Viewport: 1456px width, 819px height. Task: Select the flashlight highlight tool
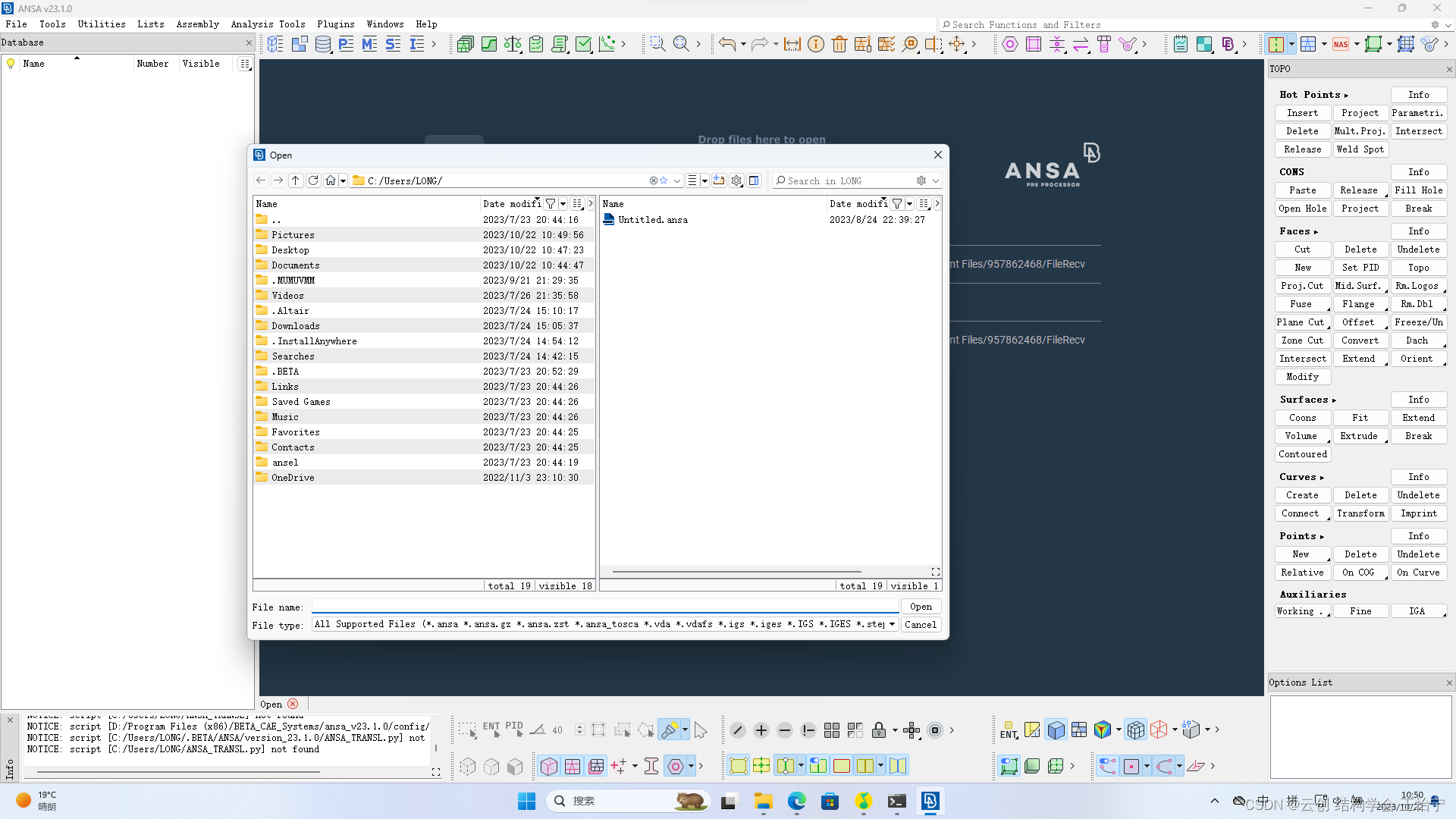click(x=669, y=730)
